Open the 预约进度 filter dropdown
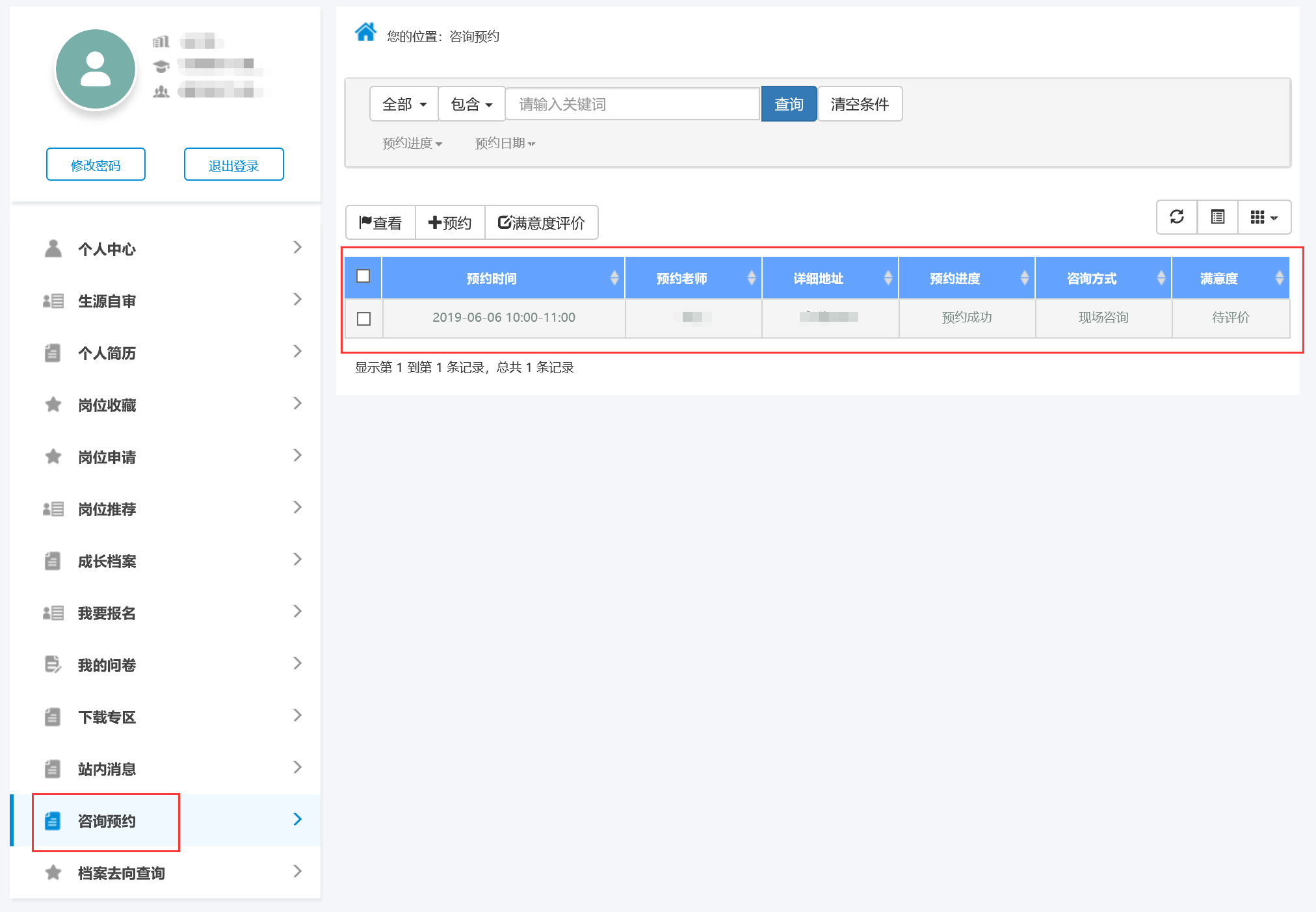 pos(412,143)
